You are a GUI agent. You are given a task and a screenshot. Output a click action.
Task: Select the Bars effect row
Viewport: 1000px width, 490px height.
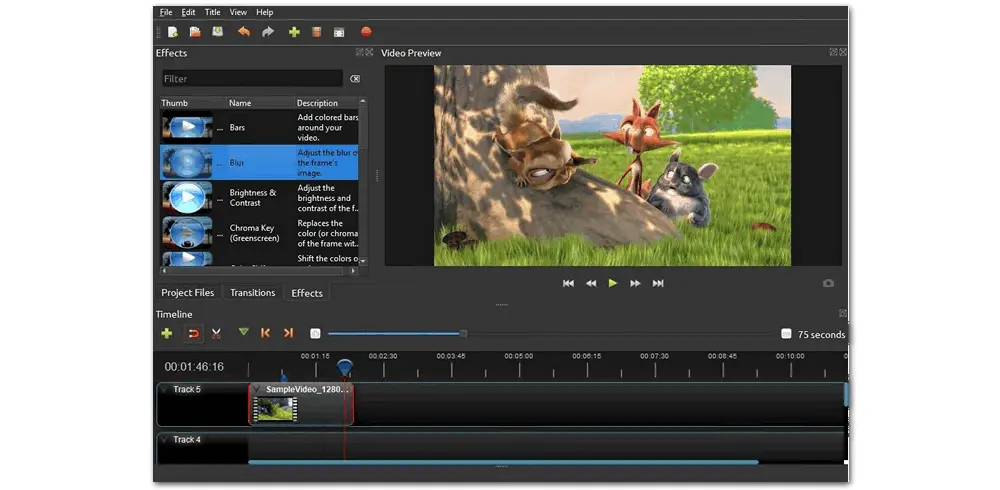[259, 127]
